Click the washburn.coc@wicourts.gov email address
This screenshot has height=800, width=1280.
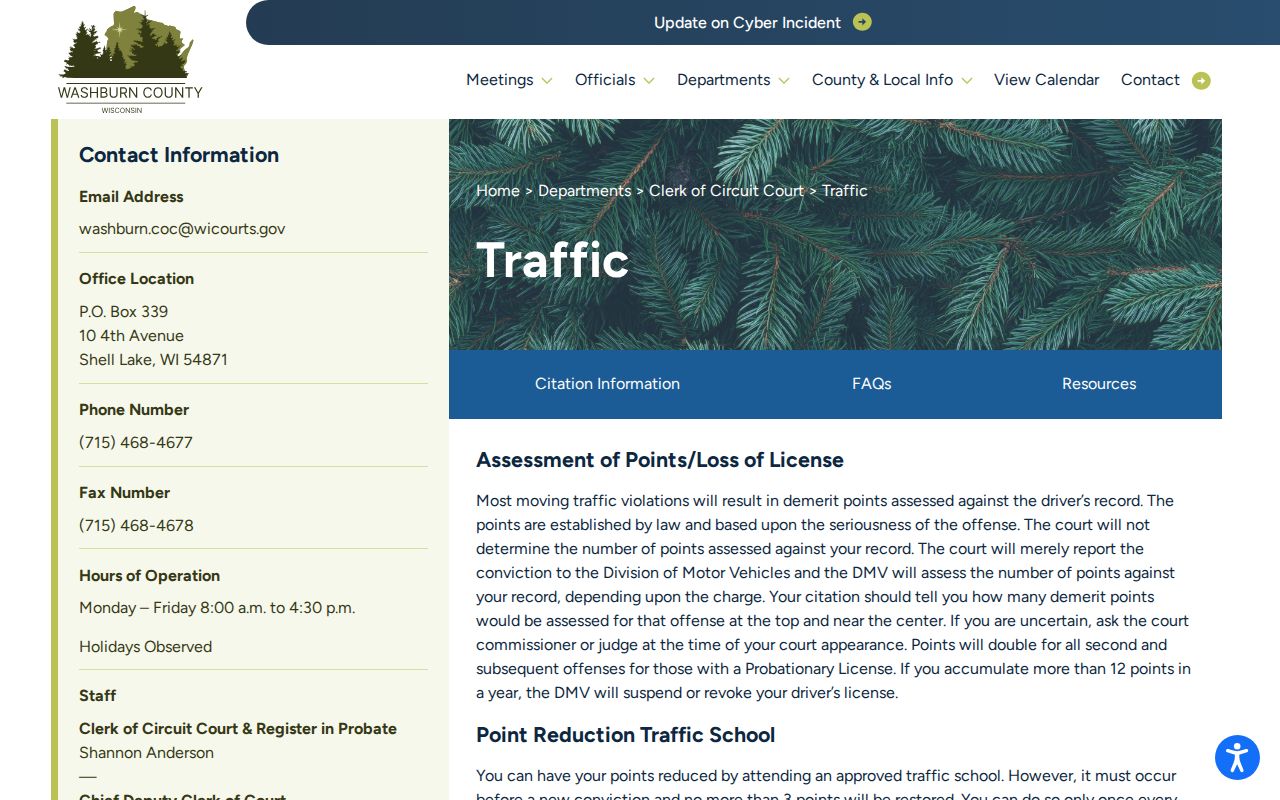[x=182, y=229]
